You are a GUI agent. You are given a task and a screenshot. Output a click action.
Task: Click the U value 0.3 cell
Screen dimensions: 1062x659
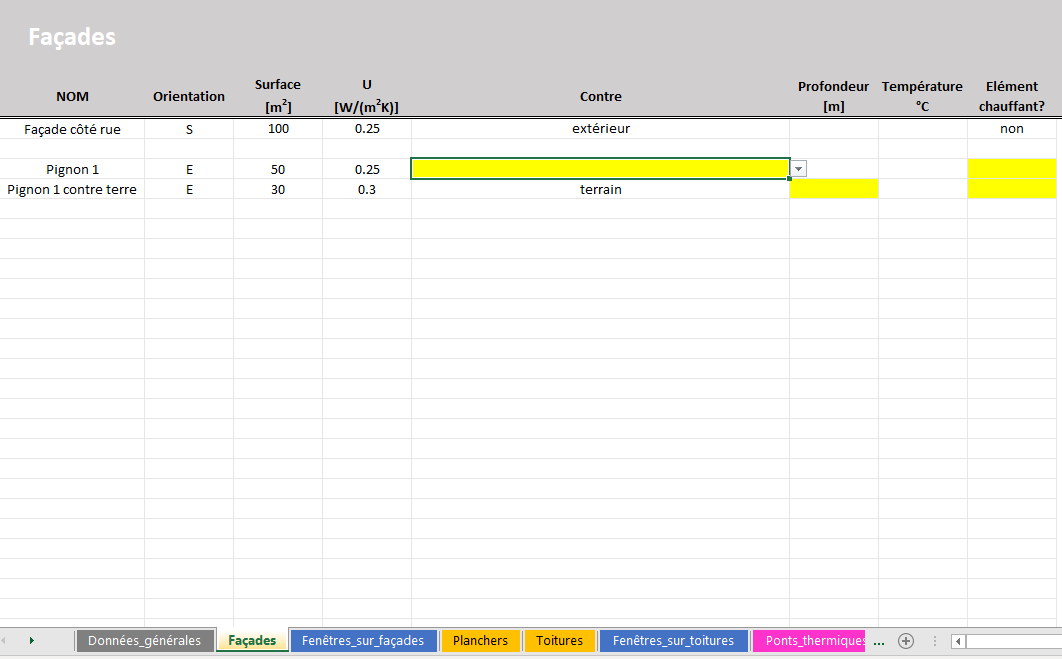(366, 189)
